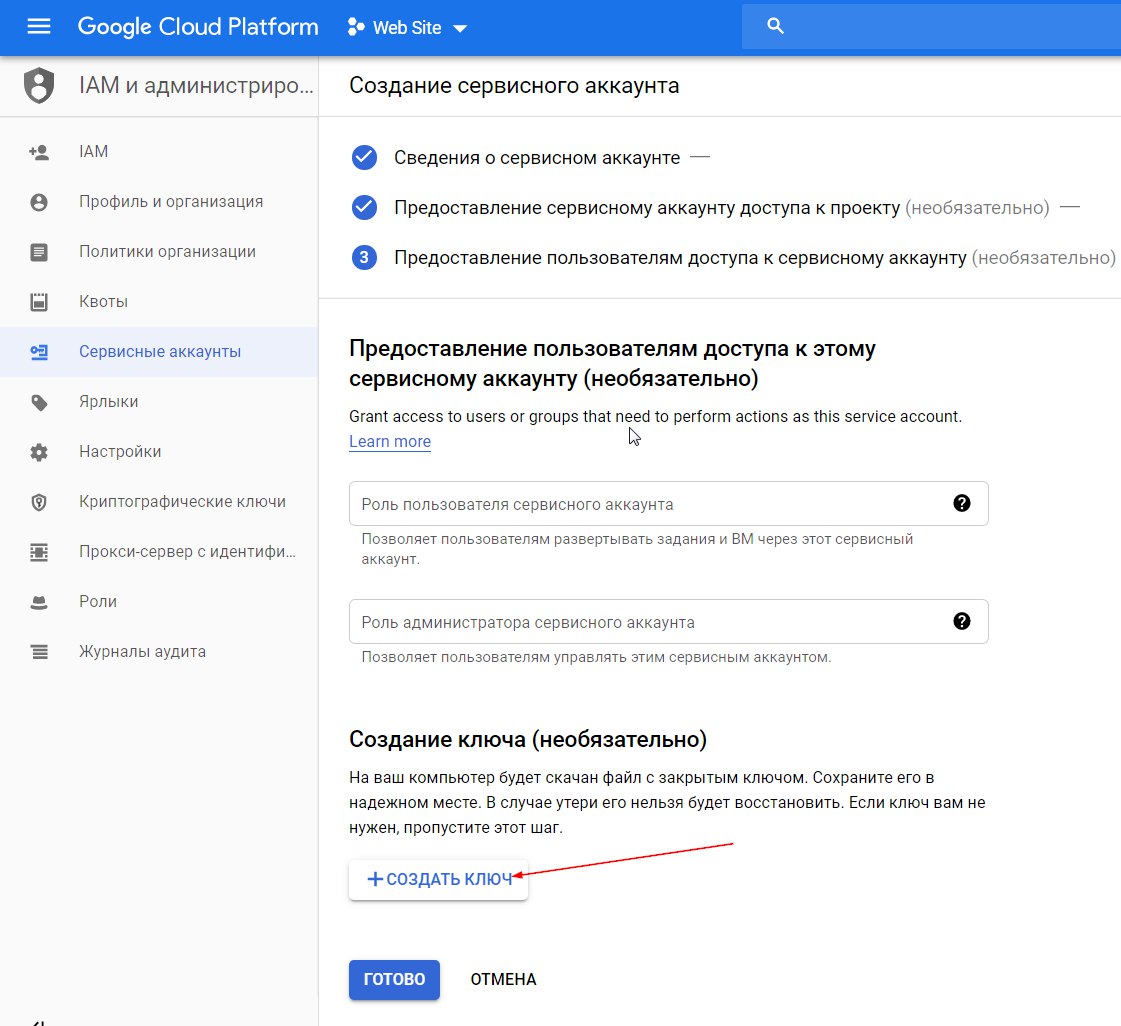Open Роли page

(159, 602)
